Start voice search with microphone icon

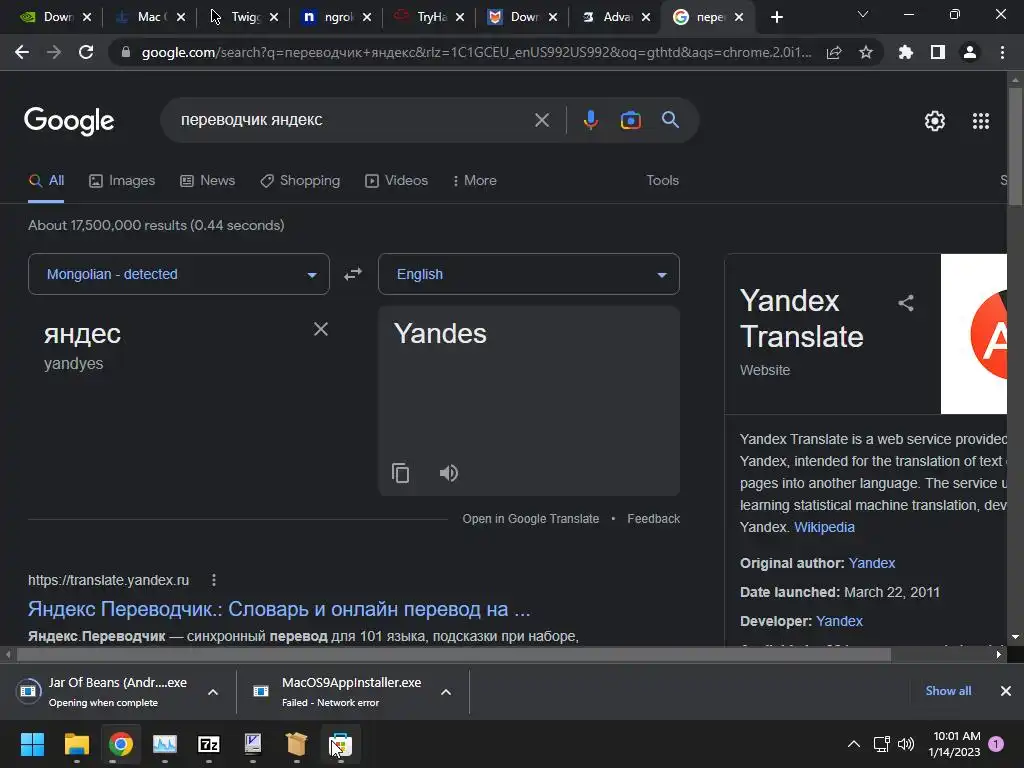(x=590, y=120)
